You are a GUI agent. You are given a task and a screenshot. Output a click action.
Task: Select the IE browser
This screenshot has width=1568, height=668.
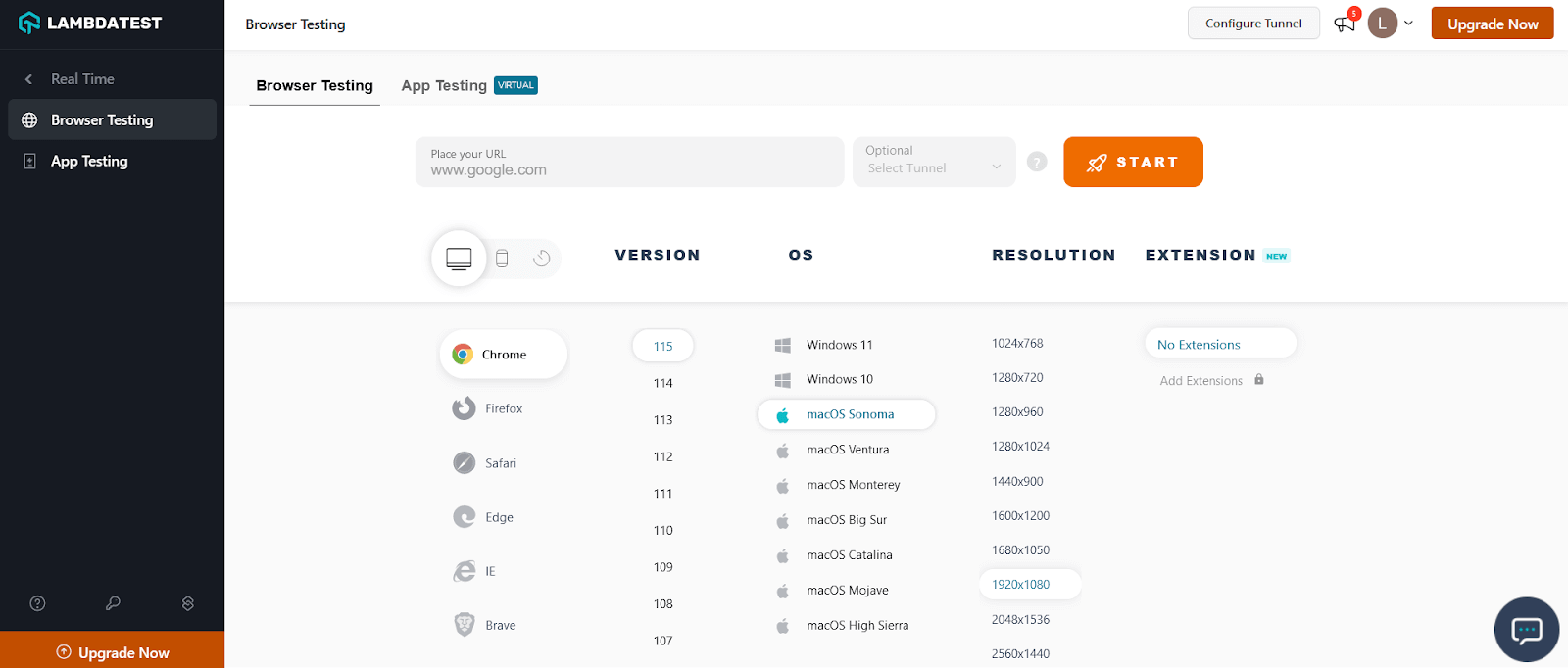[475, 571]
